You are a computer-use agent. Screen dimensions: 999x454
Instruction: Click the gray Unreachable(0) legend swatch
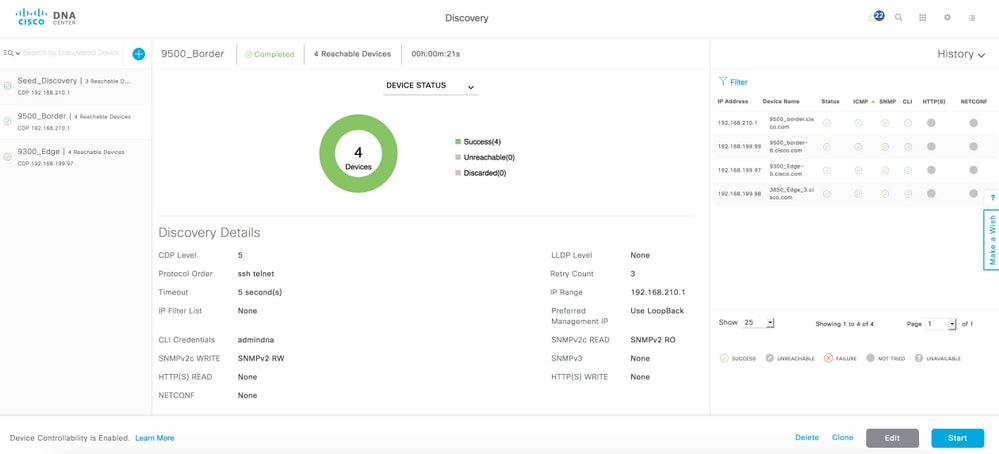point(457,157)
